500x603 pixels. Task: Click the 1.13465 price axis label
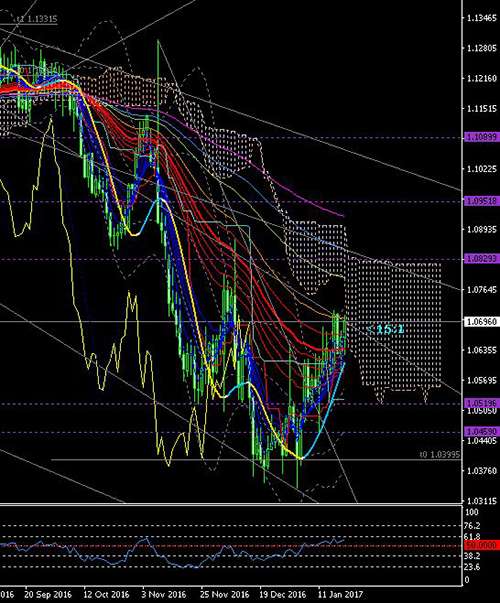click(482, 18)
